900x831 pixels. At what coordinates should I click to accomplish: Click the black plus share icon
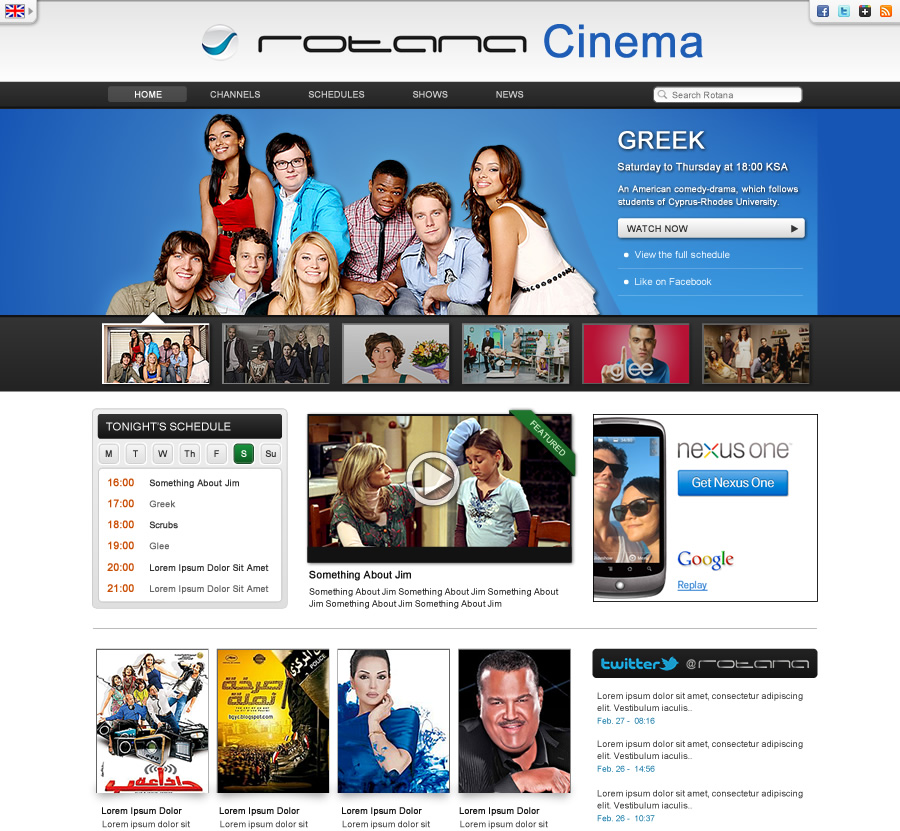coord(864,11)
